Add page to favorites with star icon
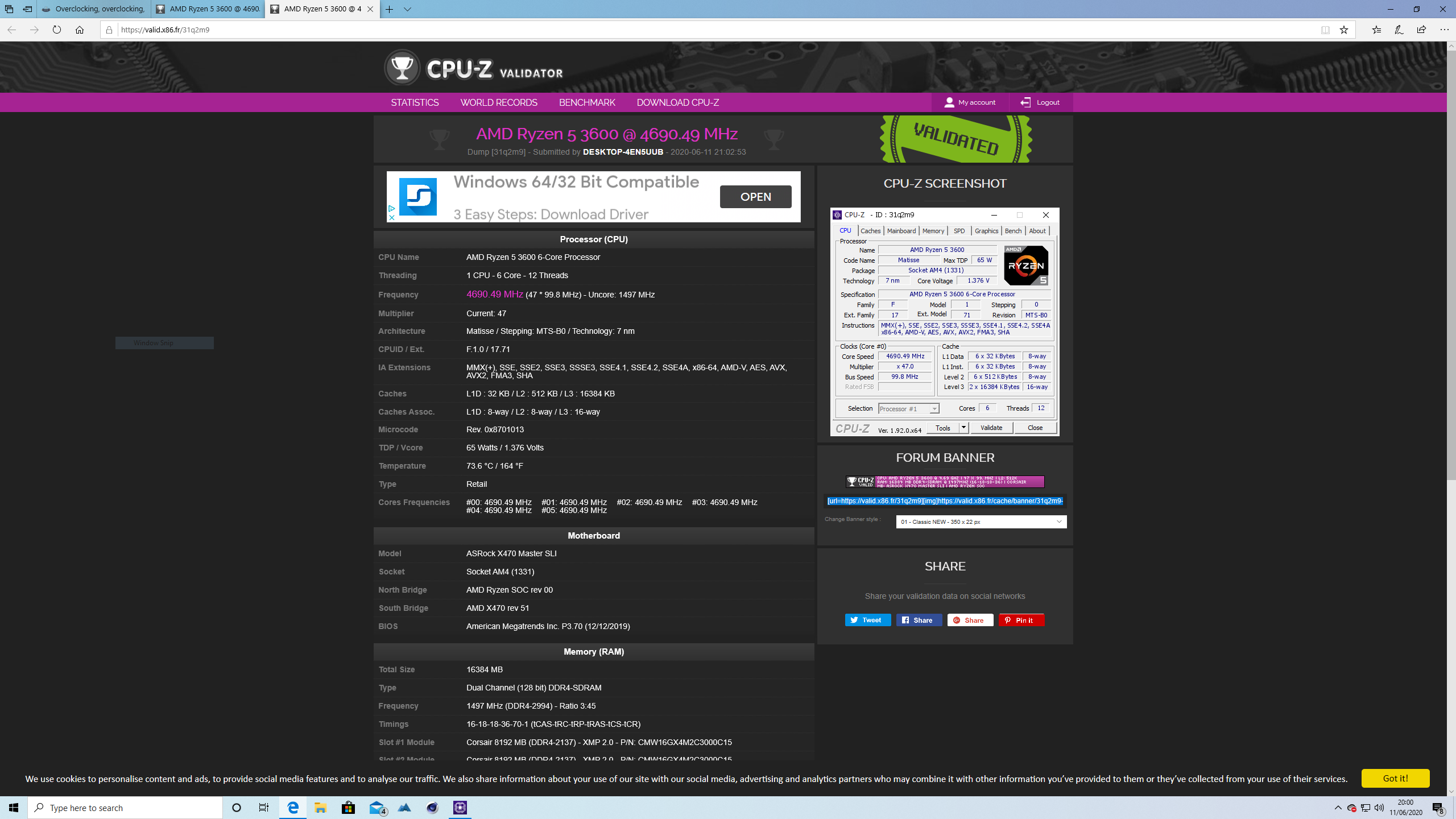The width and height of the screenshot is (1456, 819). (1344, 30)
